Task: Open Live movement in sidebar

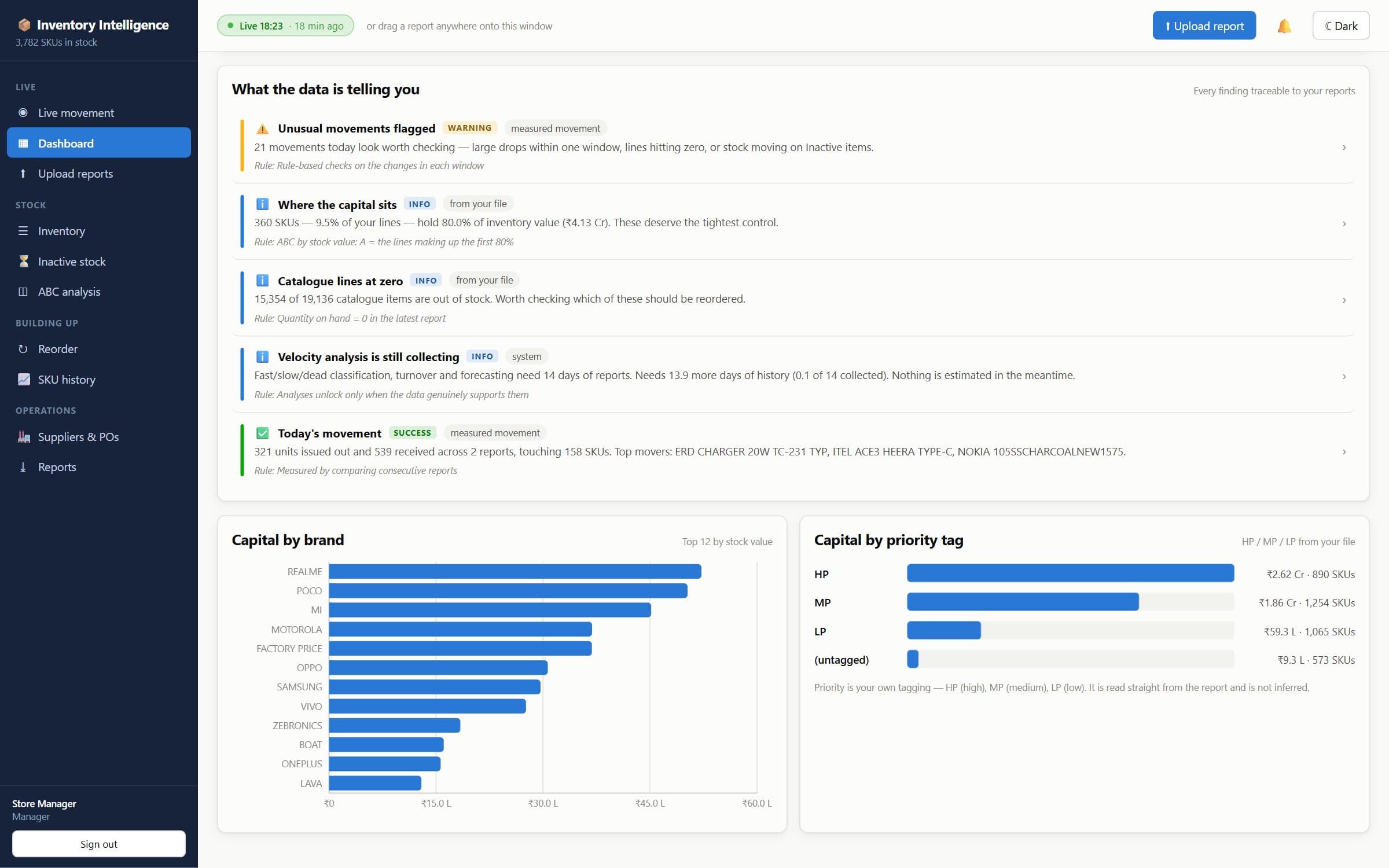Action: click(x=99, y=113)
